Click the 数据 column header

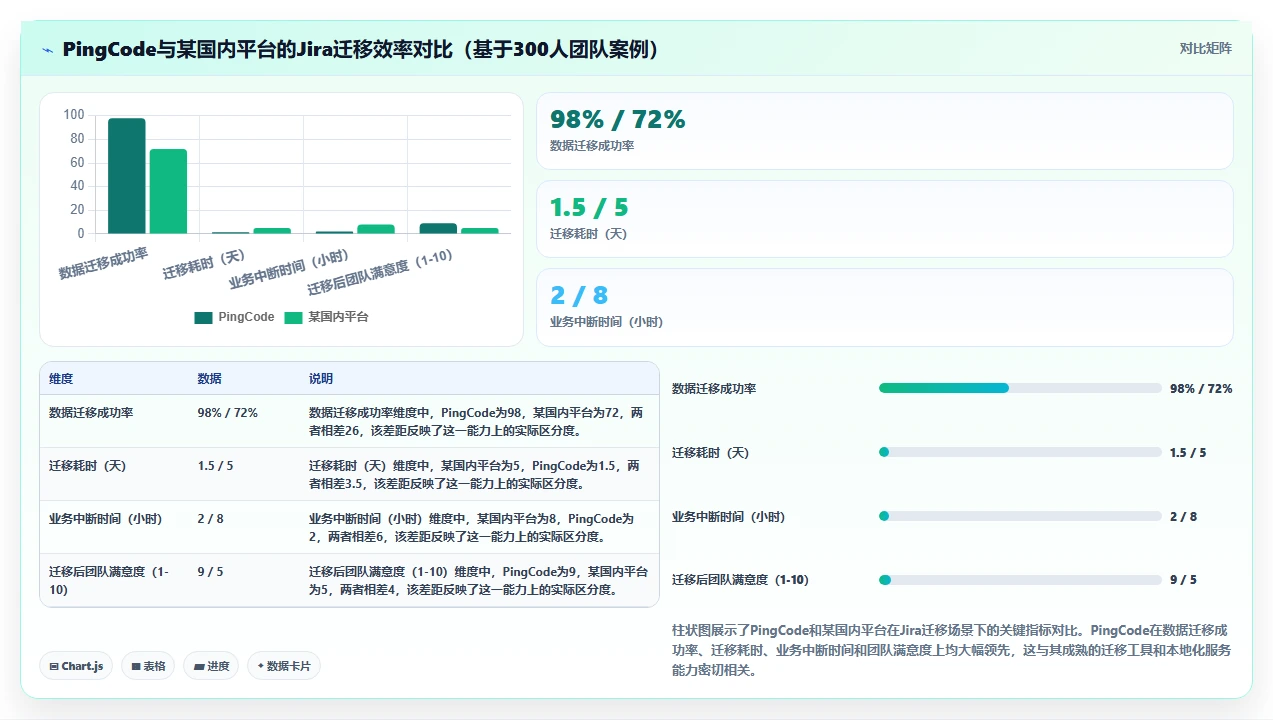coord(210,379)
